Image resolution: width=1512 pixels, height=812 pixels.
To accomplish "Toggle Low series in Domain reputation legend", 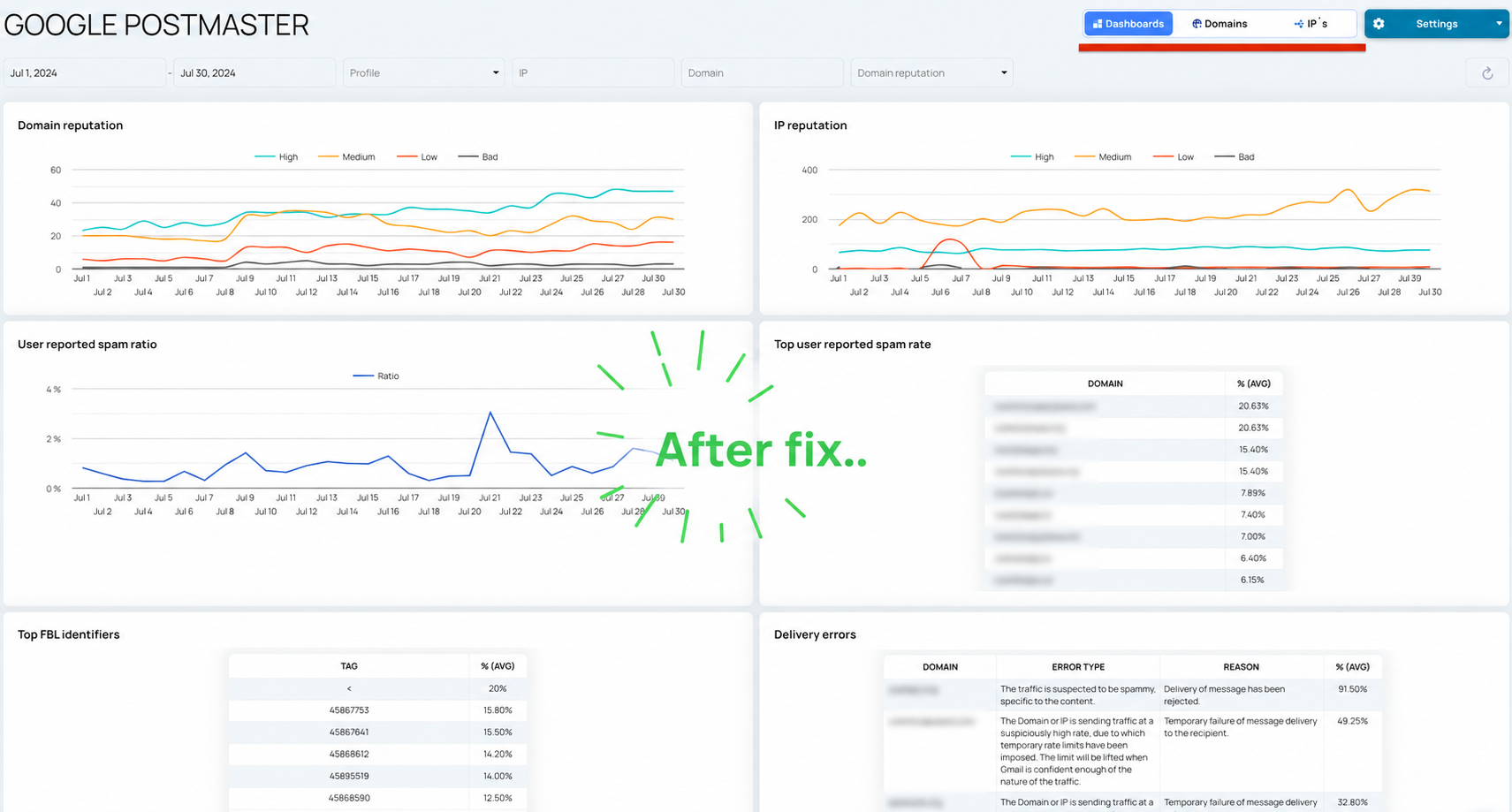I will point(418,157).
